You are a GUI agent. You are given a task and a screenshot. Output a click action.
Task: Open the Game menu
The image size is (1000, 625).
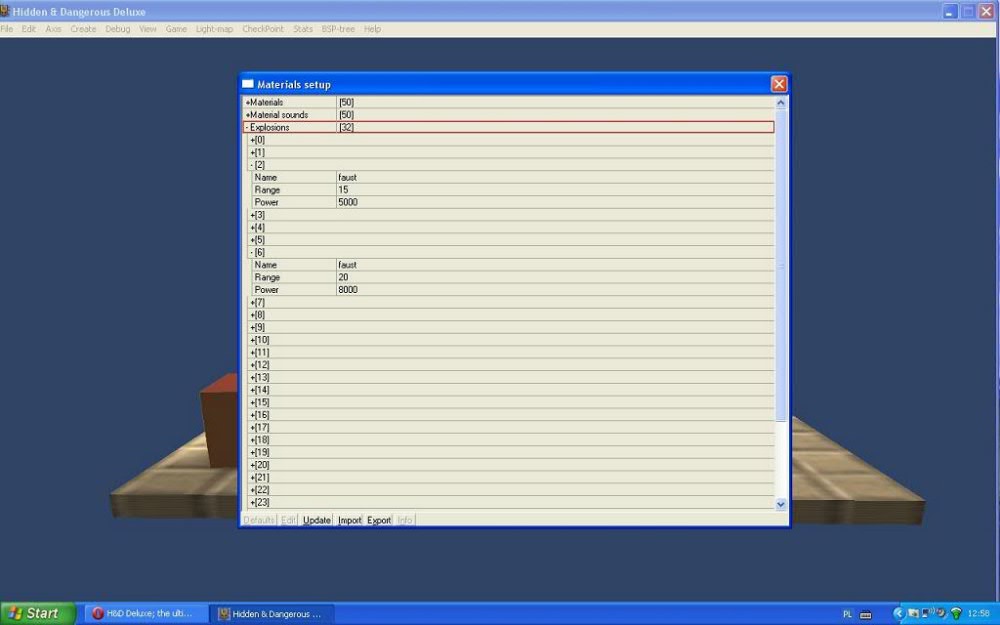pyautogui.click(x=176, y=29)
